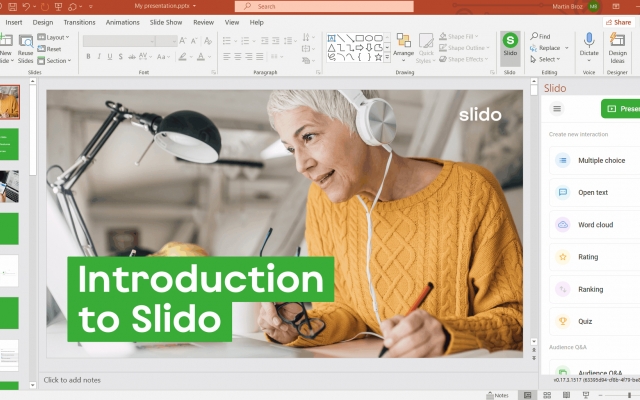Increase the list indent level
This screenshot has width=640, height=400.
click(276, 40)
